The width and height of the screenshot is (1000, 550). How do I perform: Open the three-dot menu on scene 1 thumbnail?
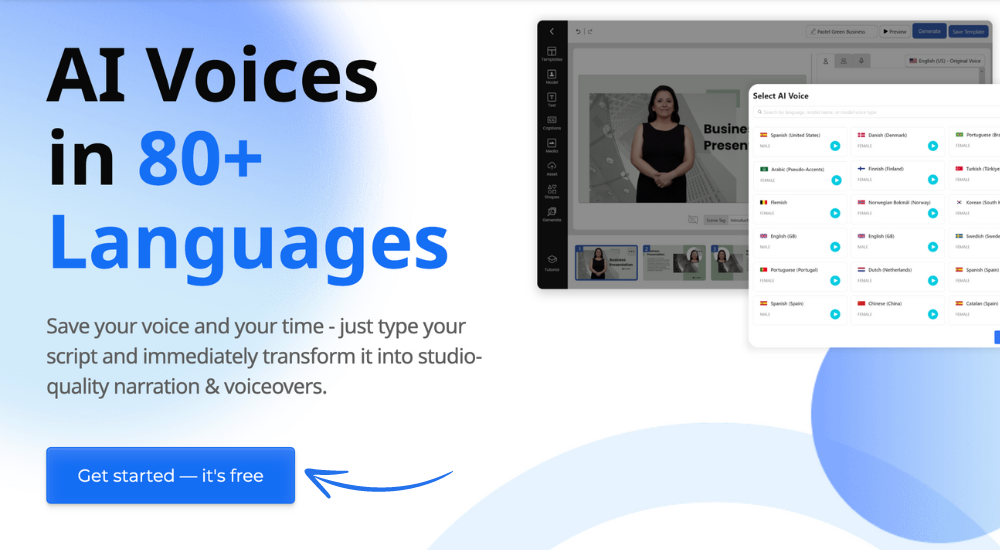(631, 250)
